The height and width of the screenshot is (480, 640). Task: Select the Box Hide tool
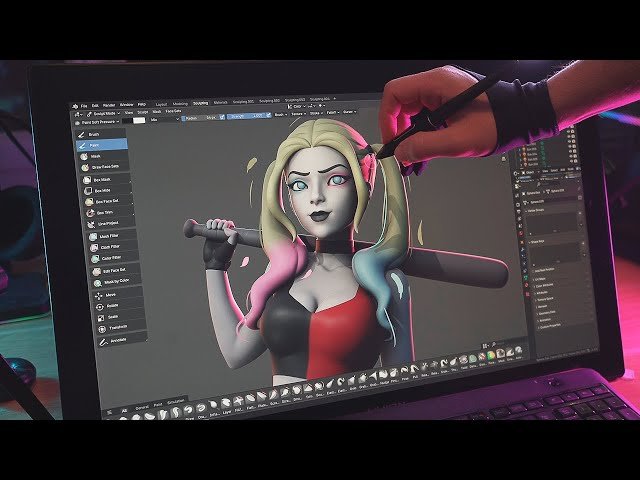(107, 191)
